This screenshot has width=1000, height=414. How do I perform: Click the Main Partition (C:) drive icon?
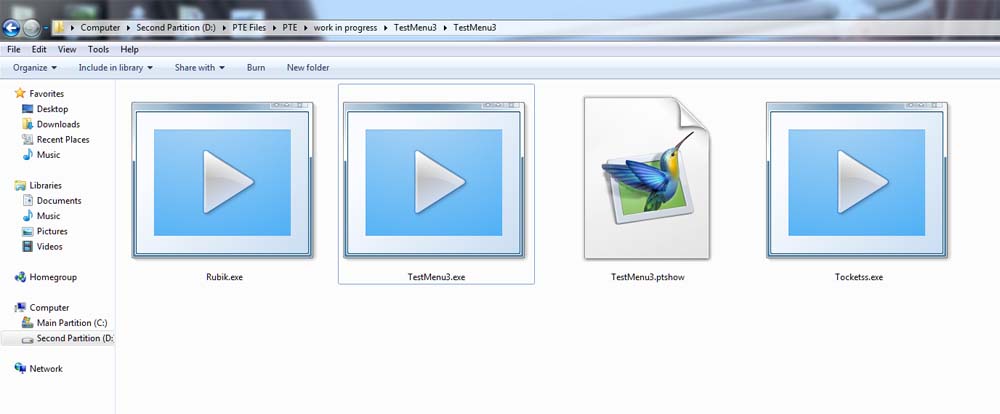tap(27, 323)
